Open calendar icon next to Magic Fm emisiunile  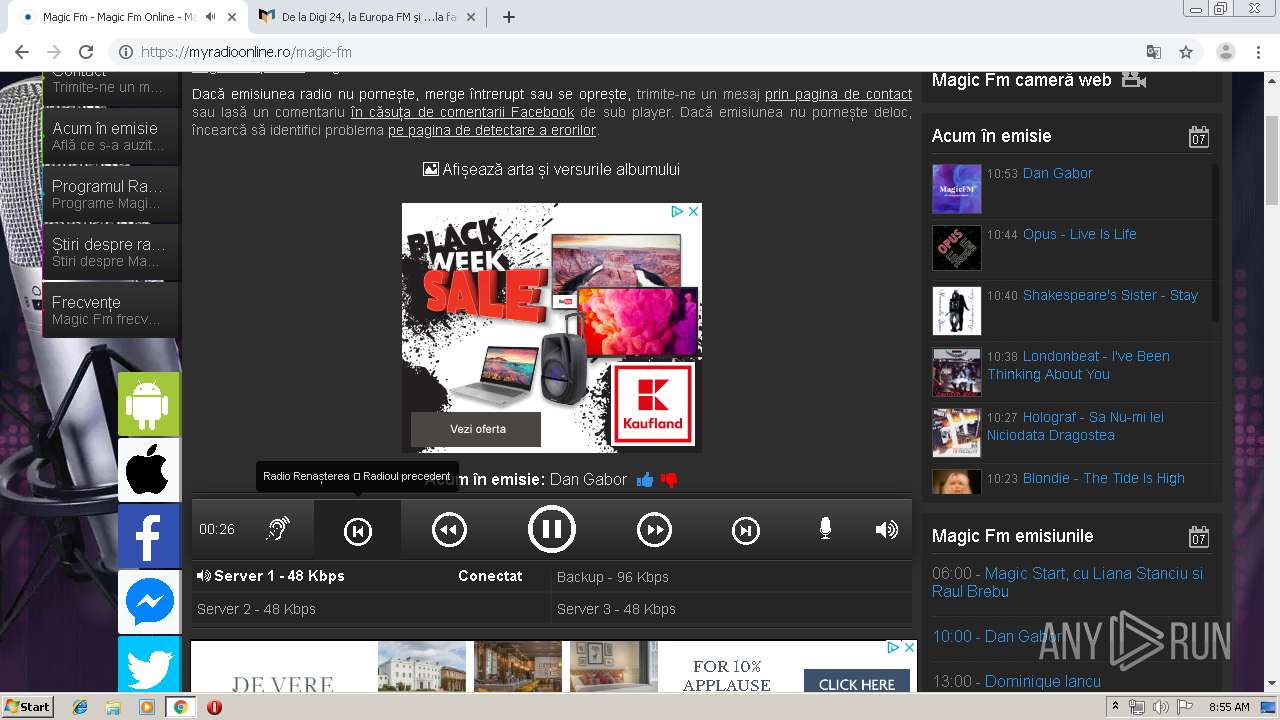click(1199, 536)
